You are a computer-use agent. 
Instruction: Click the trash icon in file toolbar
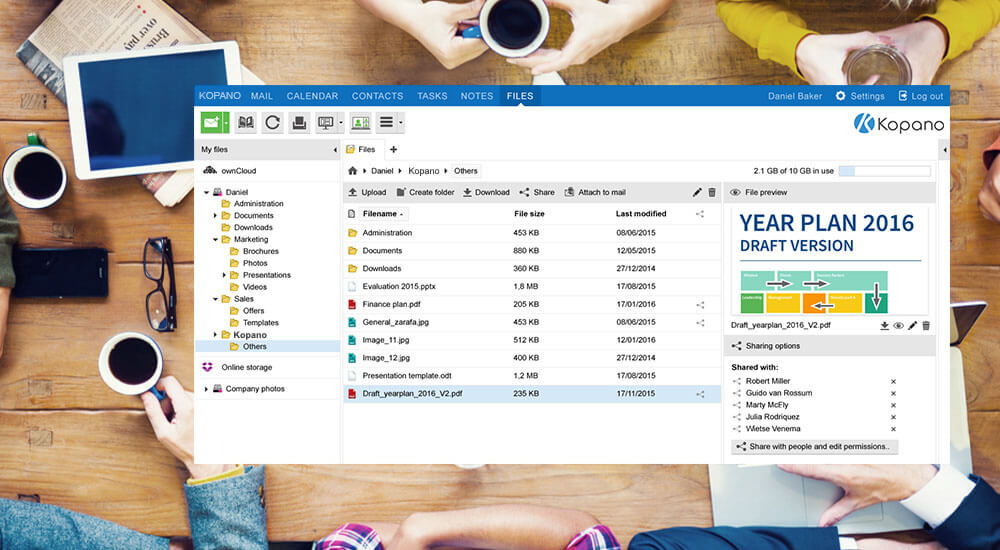pos(712,192)
